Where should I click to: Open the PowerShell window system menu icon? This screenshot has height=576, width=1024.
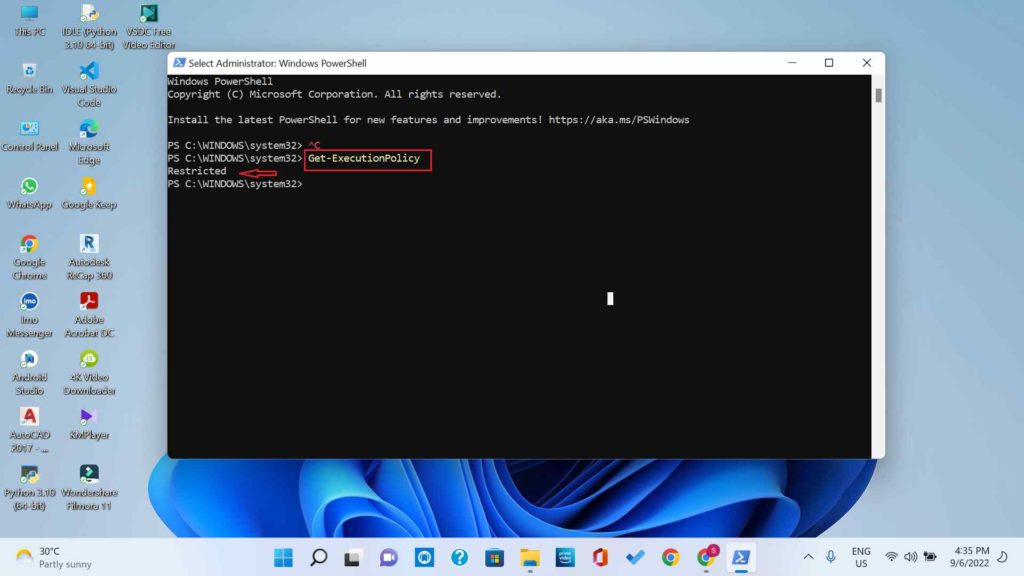click(x=179, y=63)
